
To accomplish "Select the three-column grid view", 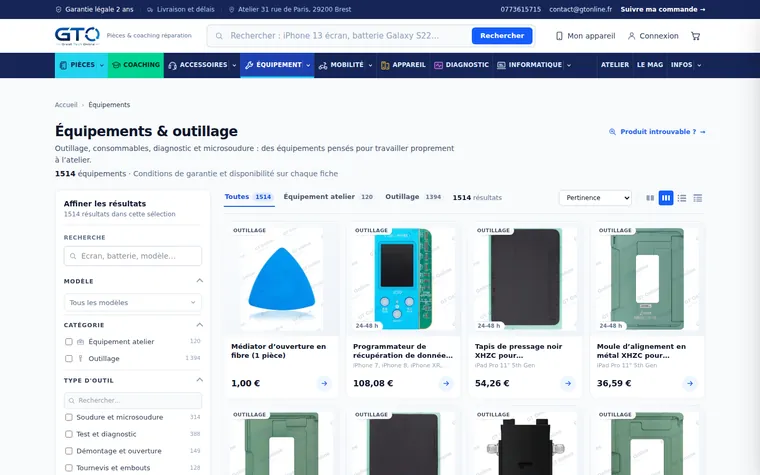I will (x=666, y=198).
